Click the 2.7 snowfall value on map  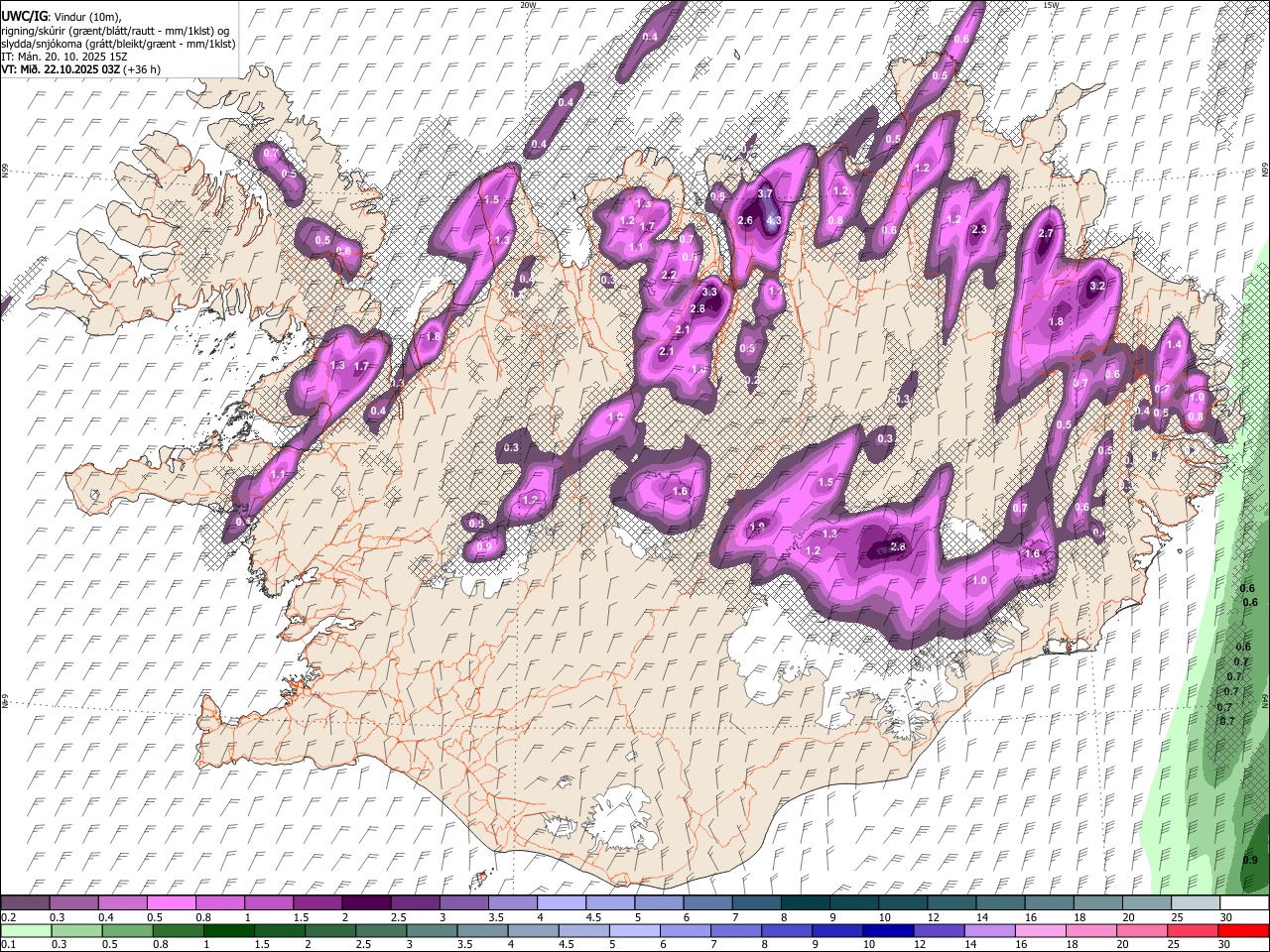point(1046,233)
